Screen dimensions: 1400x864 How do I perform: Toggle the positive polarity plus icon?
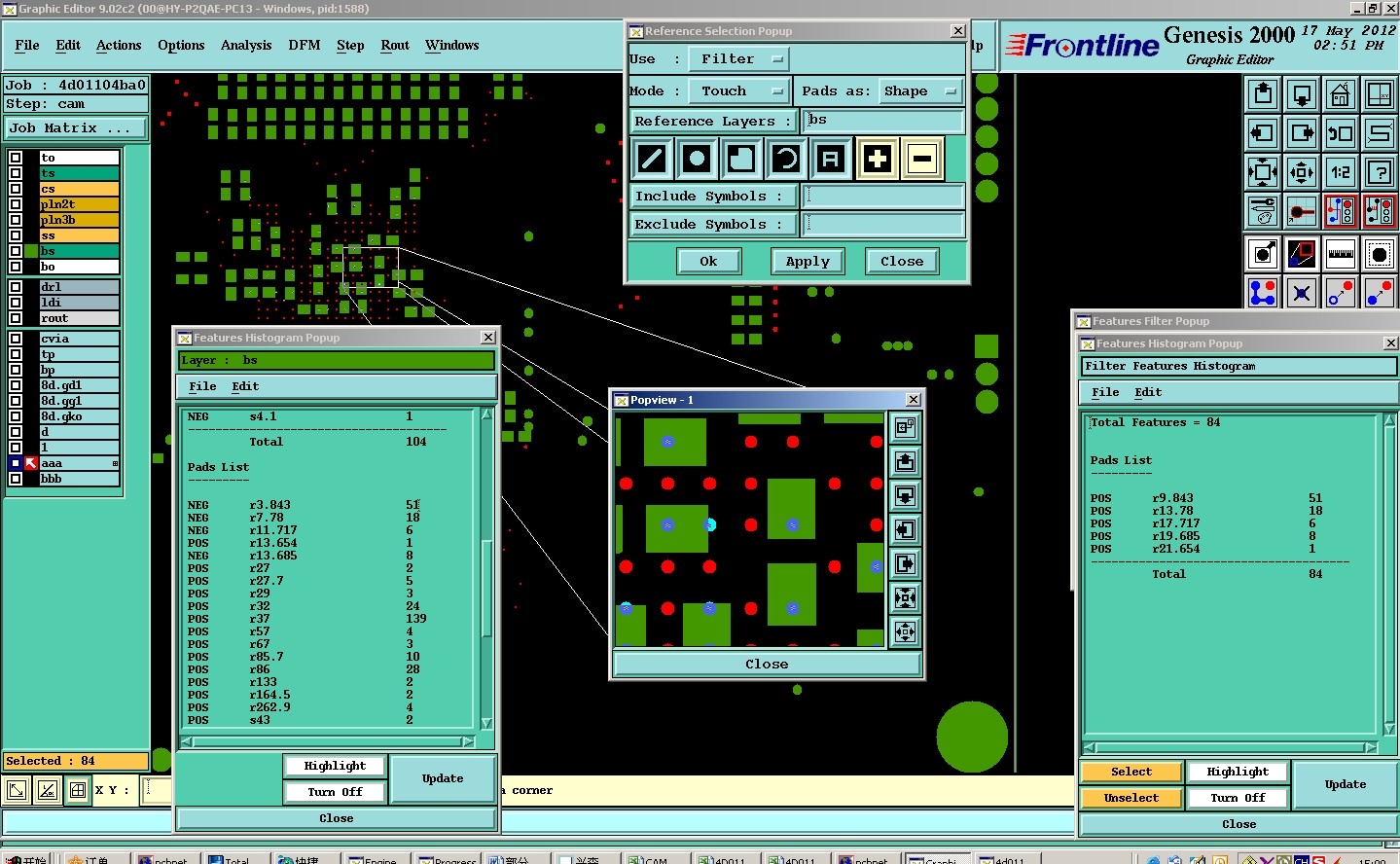(877, 158)
